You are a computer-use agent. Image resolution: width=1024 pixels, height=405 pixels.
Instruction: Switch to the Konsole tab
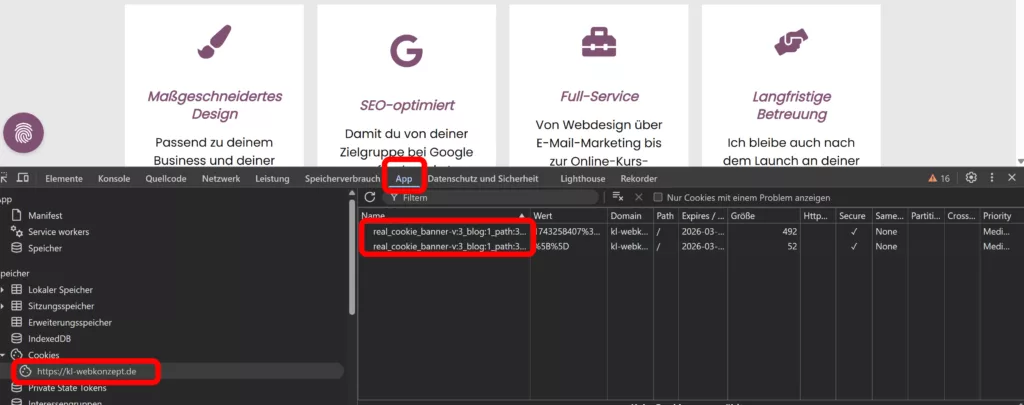[114, 178]
